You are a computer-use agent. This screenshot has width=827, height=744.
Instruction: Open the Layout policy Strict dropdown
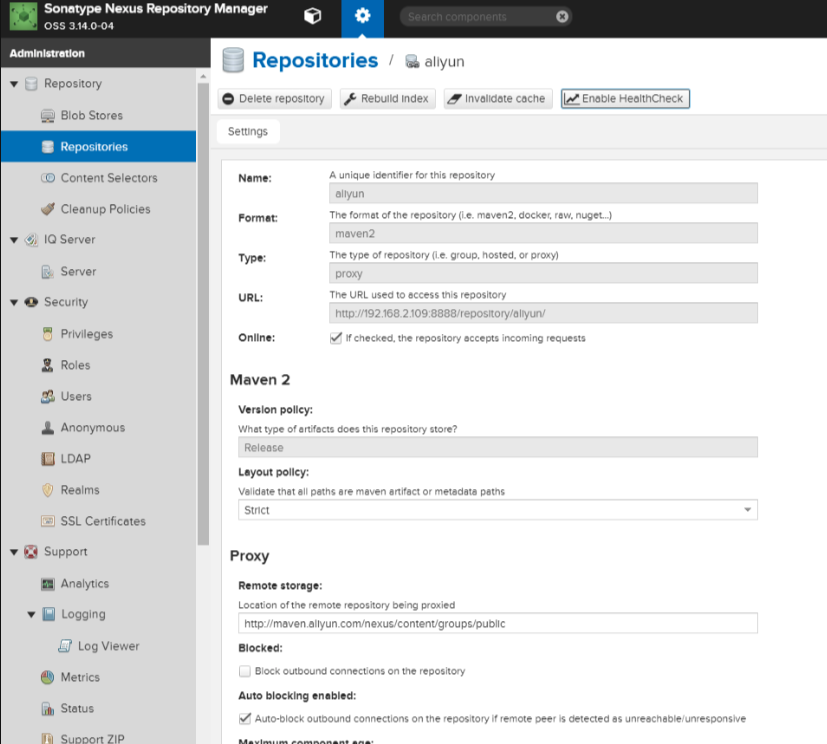pos(497,510)
